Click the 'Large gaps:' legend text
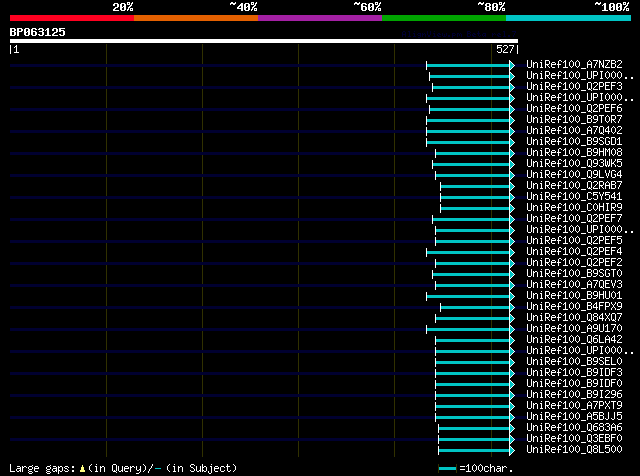Viewport: 640px width, 476px height. [42, 468]
